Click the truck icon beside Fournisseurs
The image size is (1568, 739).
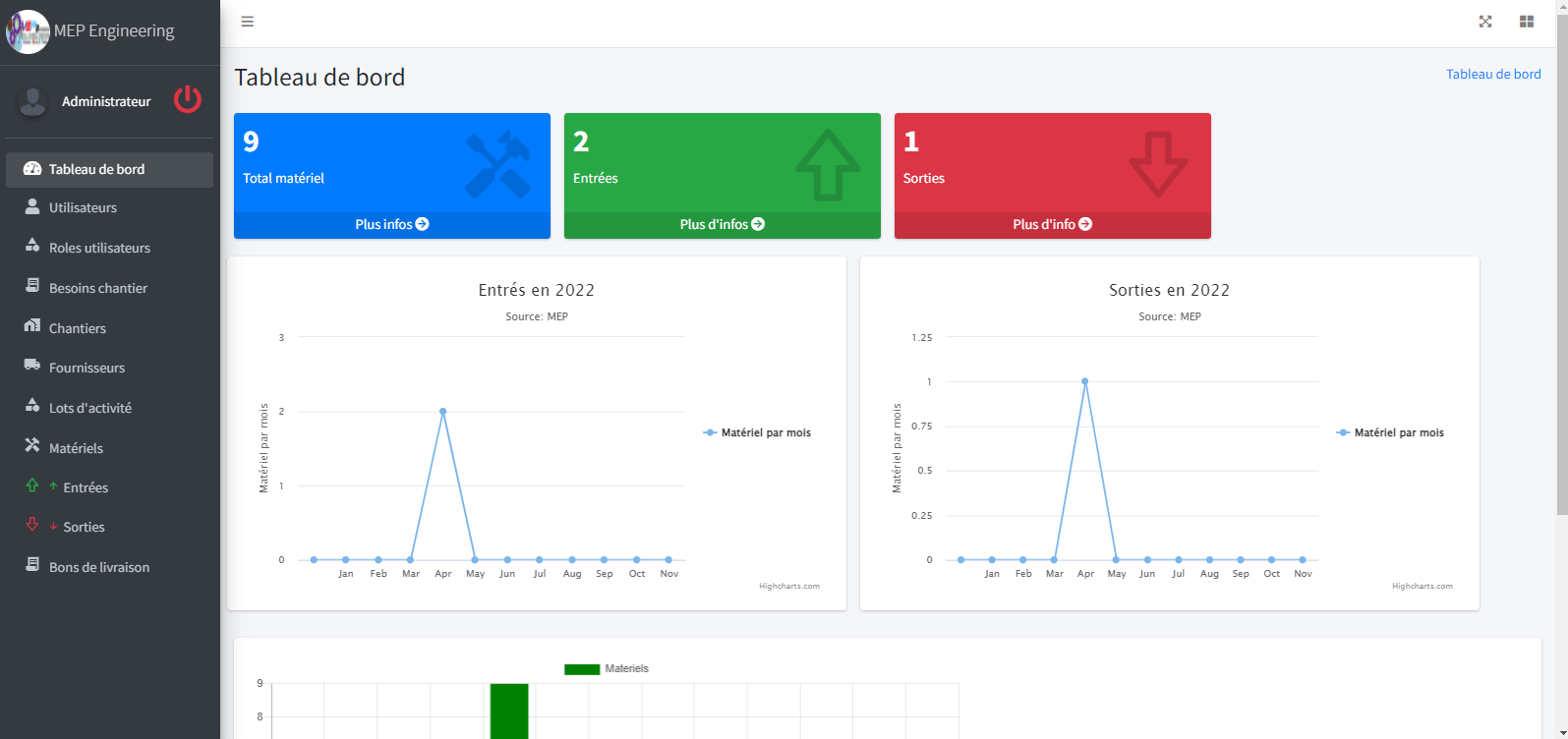(32, 367)
